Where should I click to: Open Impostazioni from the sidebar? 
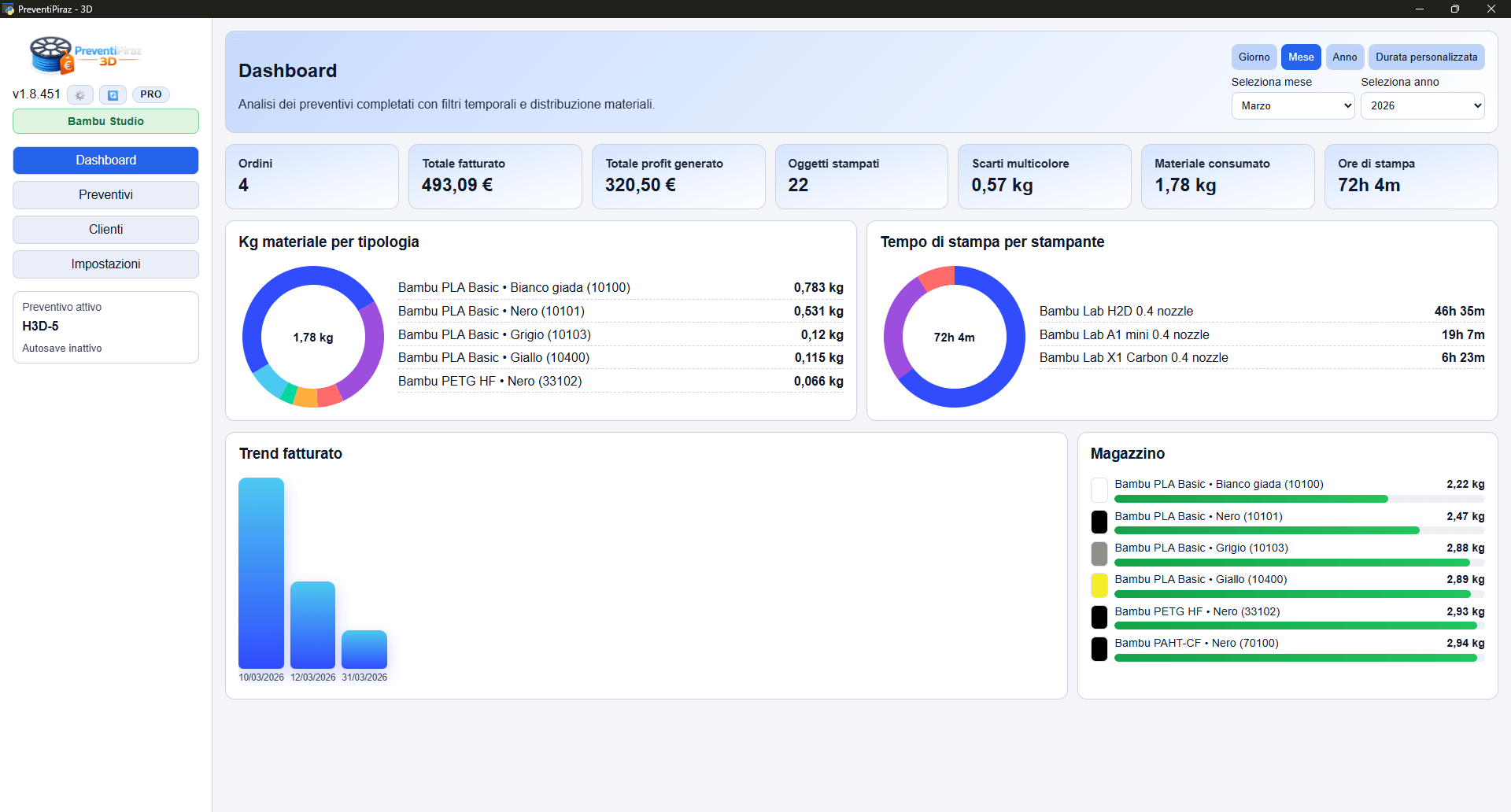105,264
